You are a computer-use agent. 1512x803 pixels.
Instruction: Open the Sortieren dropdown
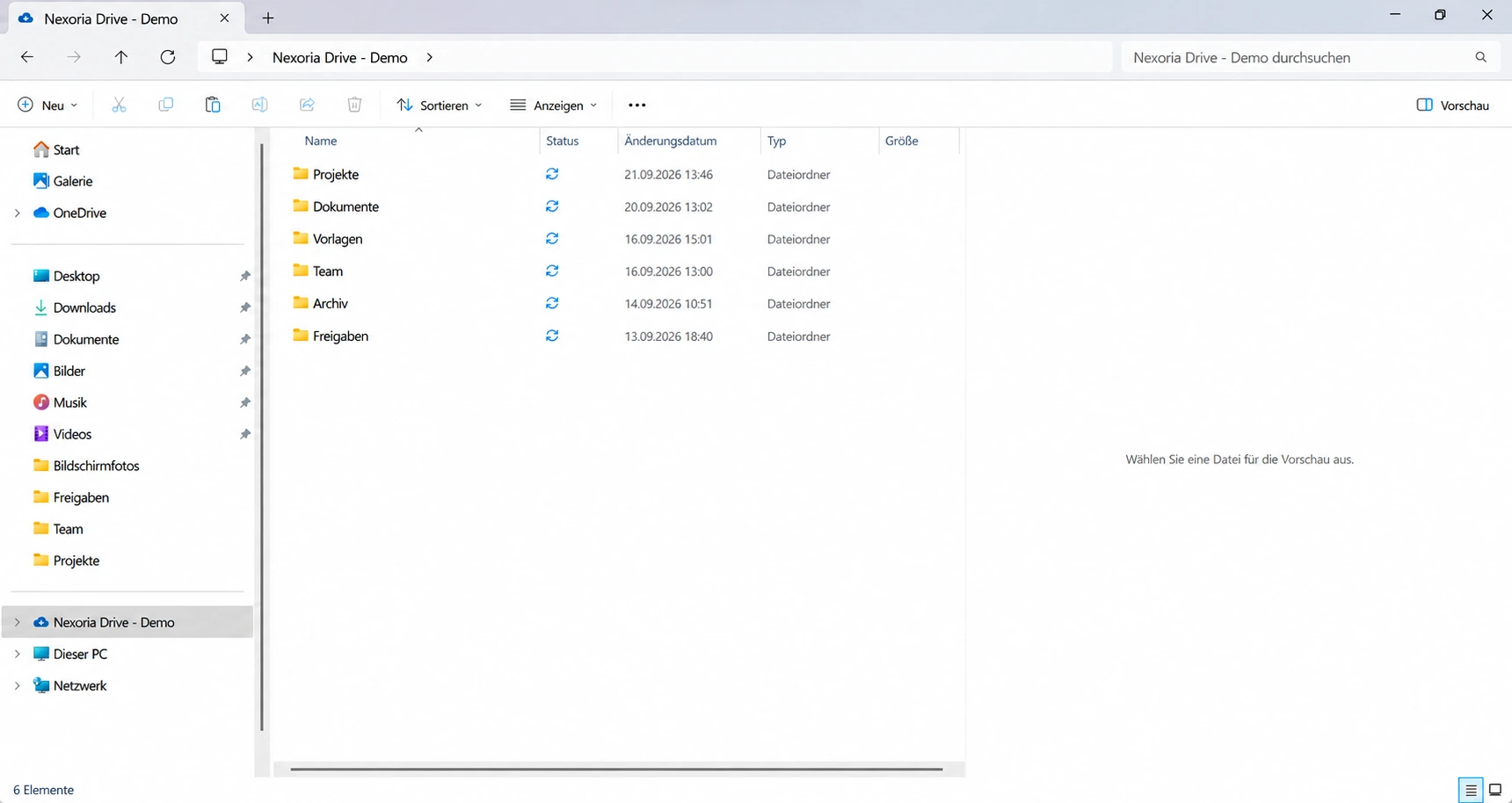(x=440, y=105)
